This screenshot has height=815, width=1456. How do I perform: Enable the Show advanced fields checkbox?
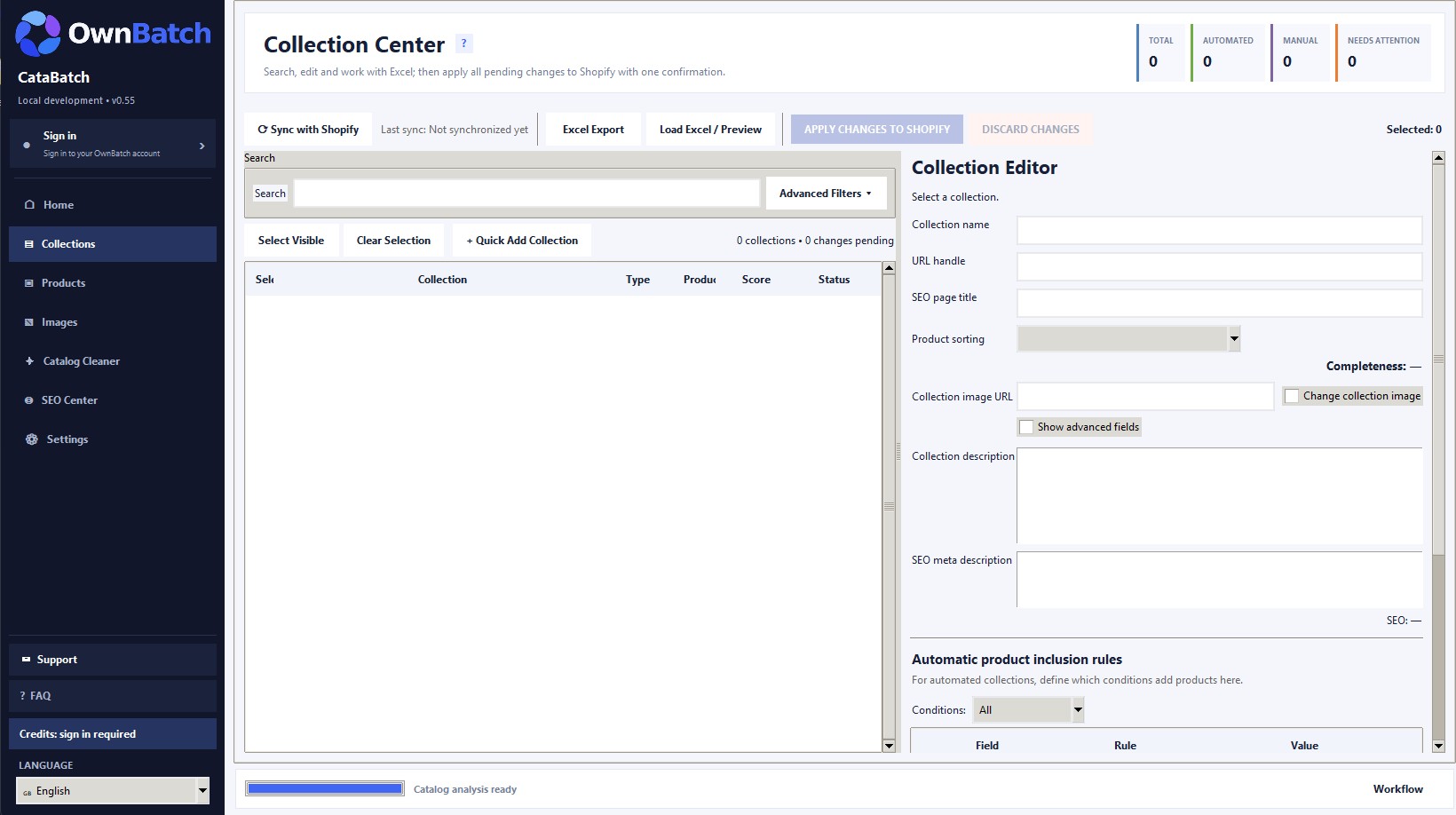(x=1026, y=427)
